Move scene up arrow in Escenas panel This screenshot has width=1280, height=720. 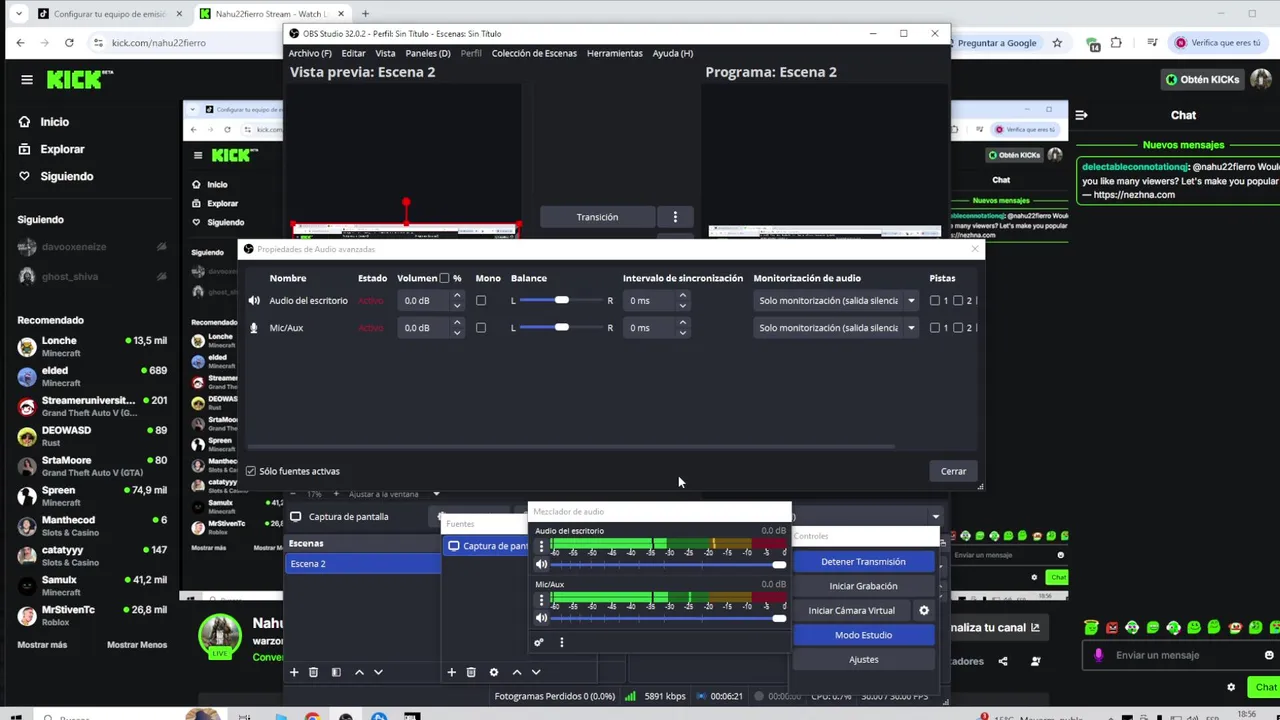[x=359, y=672]
